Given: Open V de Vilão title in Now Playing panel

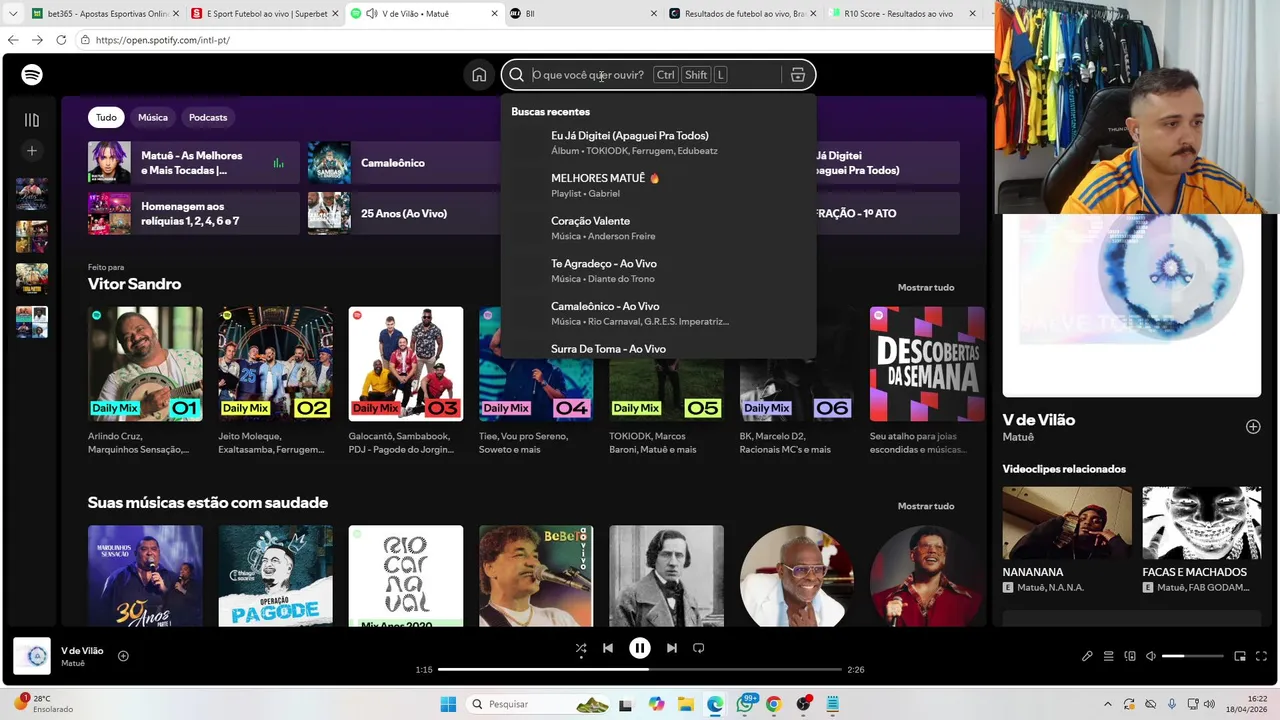Looking at the screenshot, I should (x=1039, y=420).
